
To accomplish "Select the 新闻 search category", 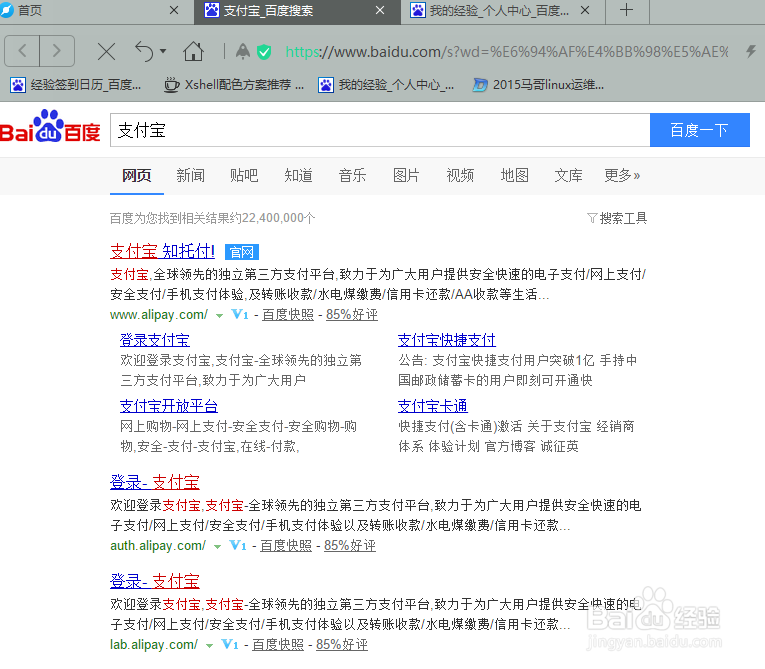I will pos(190,175).
